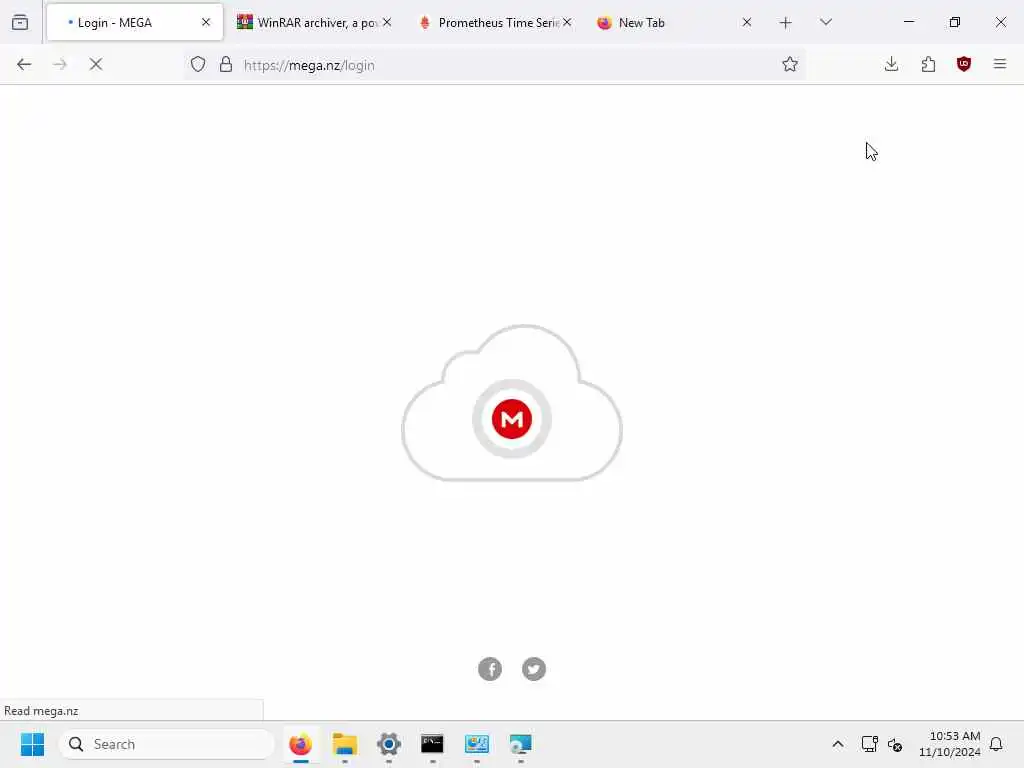Viewport: 1024px width, 768px height.
Task: Click the MEGA logo in the cloud
Action: 512,419
